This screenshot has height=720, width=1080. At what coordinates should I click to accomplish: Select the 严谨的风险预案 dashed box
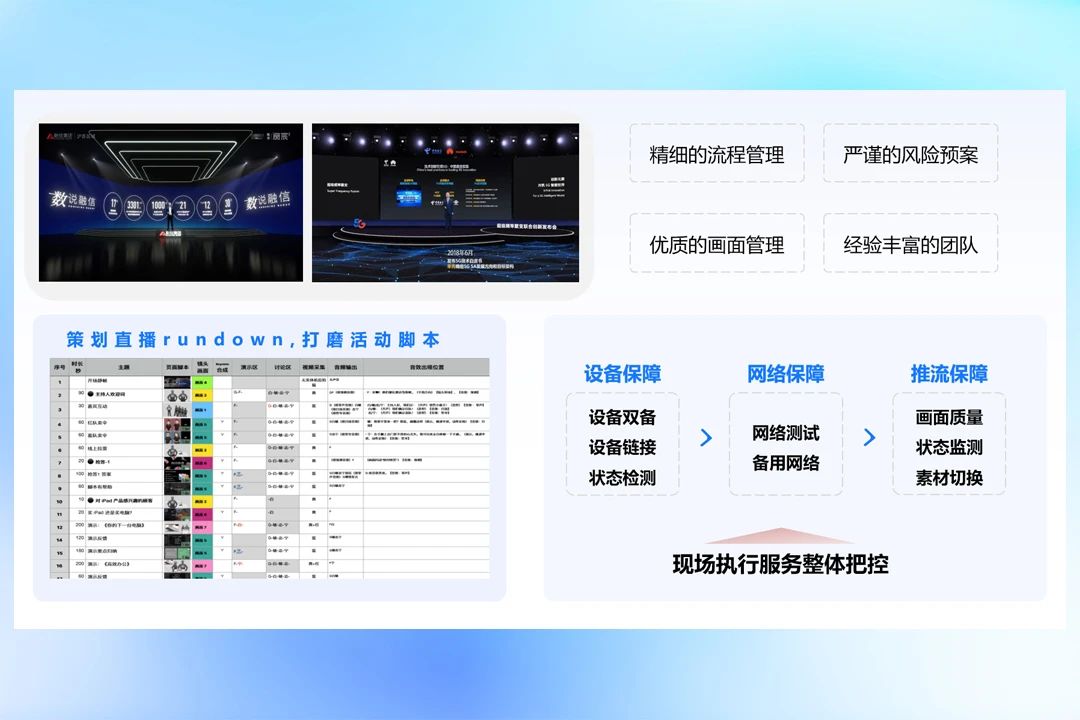910,155
